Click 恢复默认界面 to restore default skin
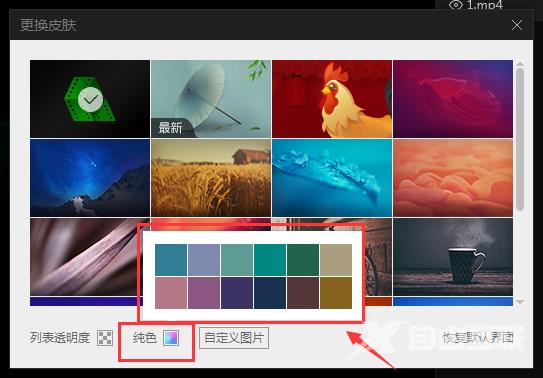543x378 pixels. [x=478, y=338]
